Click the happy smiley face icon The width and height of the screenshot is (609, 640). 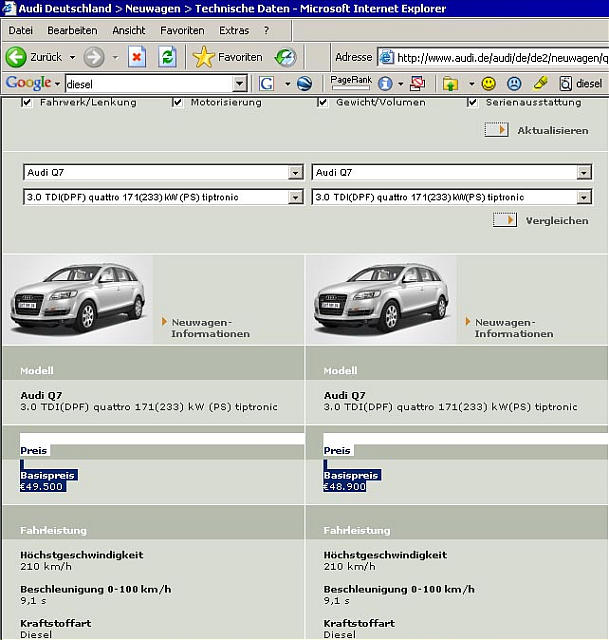pyautogui.click(x=489, y=84)
